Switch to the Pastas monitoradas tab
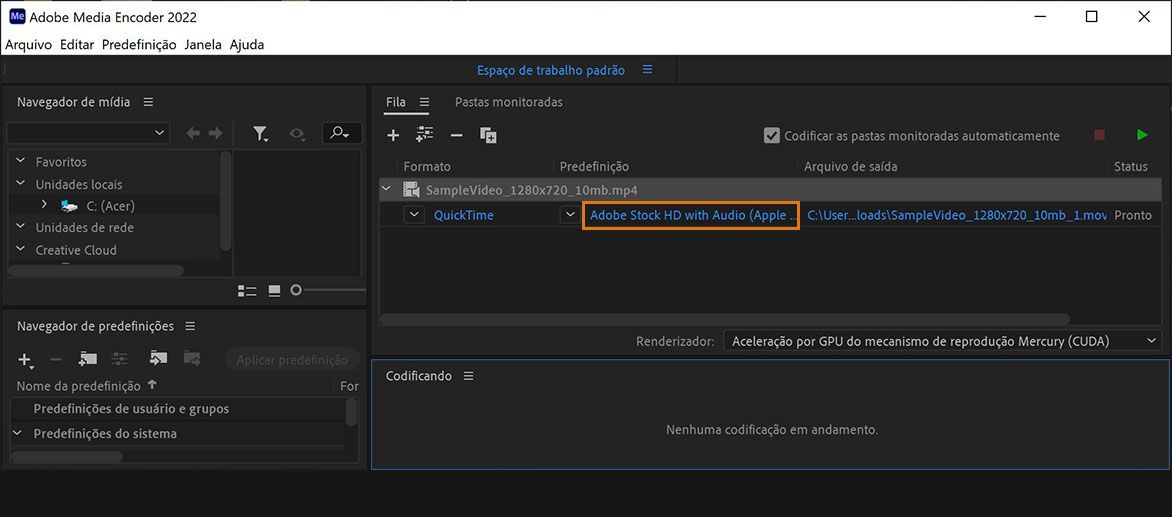 coord(509,102)
